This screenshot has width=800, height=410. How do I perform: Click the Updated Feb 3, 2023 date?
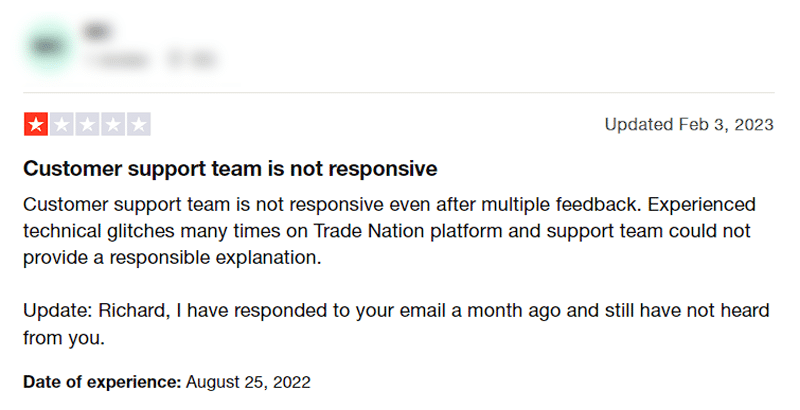click(689, 124)
